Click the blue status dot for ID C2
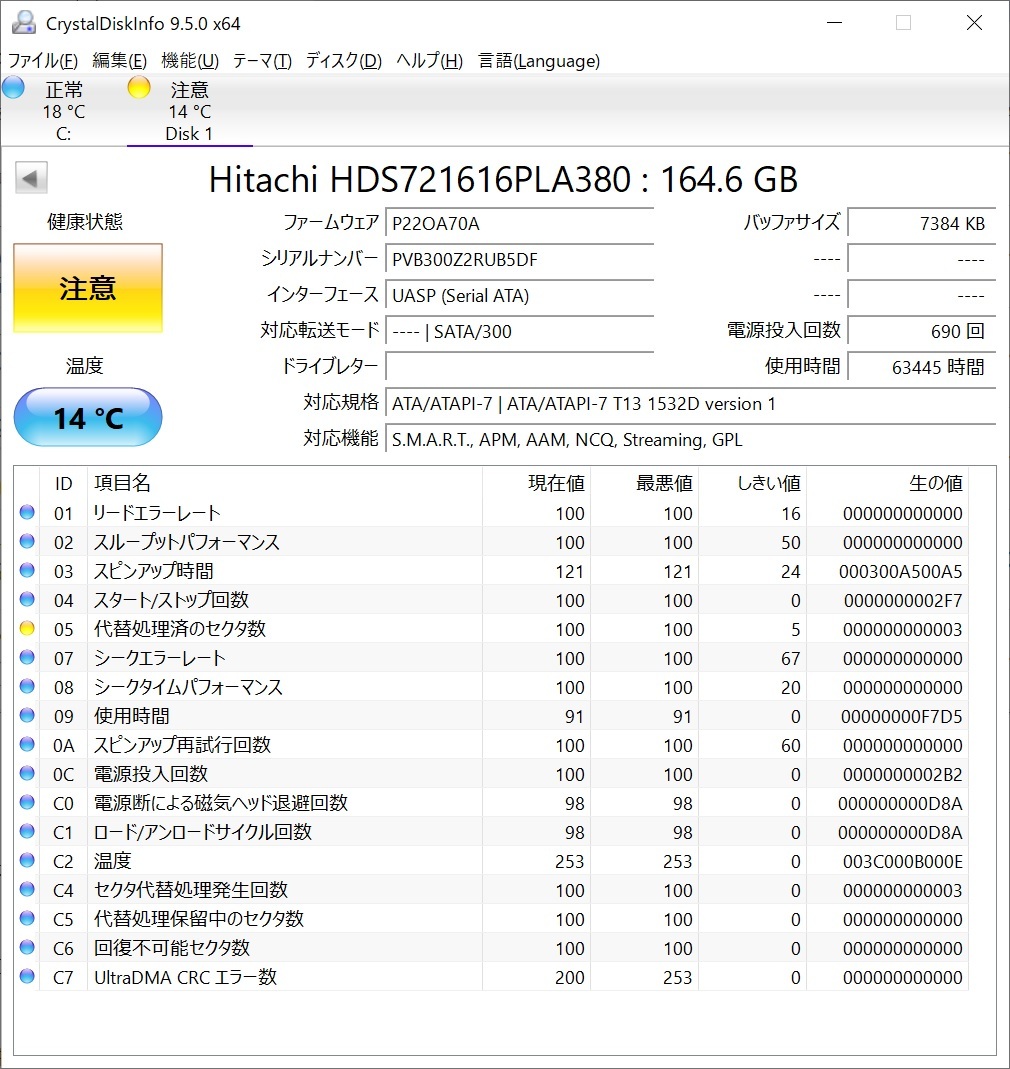 pos(27,860)
